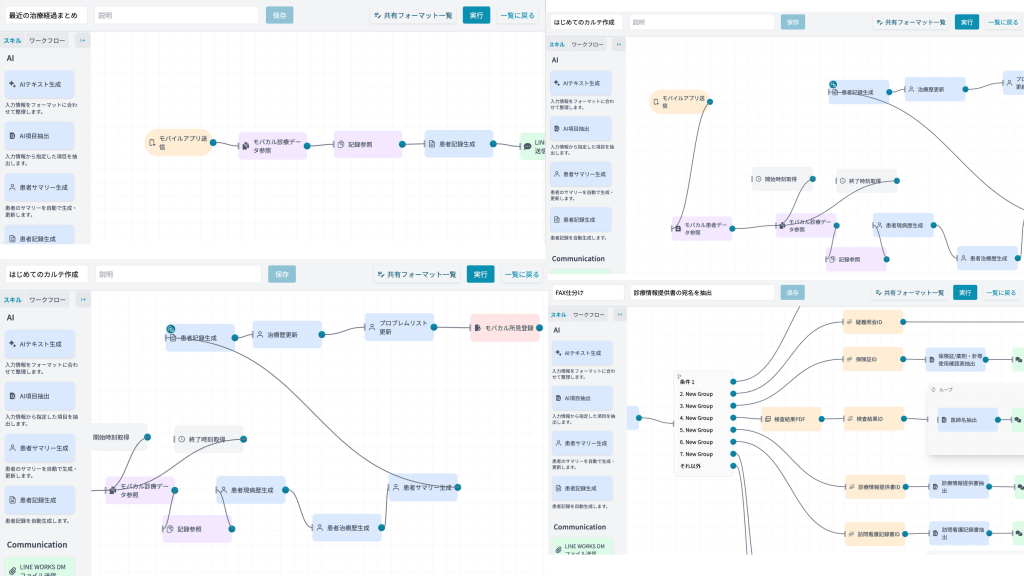Choose AI項目抽出 skill in 最近の治療経過まとめ sidebar
1024x576 pixels.
pyautogui.click(x=40, y=136)
